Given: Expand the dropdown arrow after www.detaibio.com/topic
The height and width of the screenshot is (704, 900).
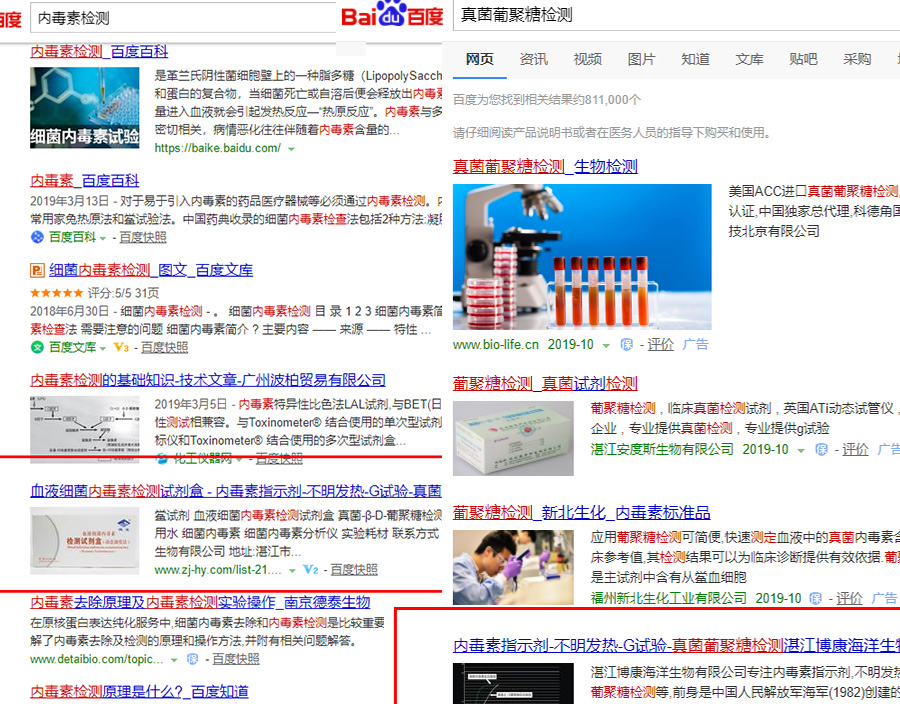Looking at the screenshot, I should pos(174,660).
